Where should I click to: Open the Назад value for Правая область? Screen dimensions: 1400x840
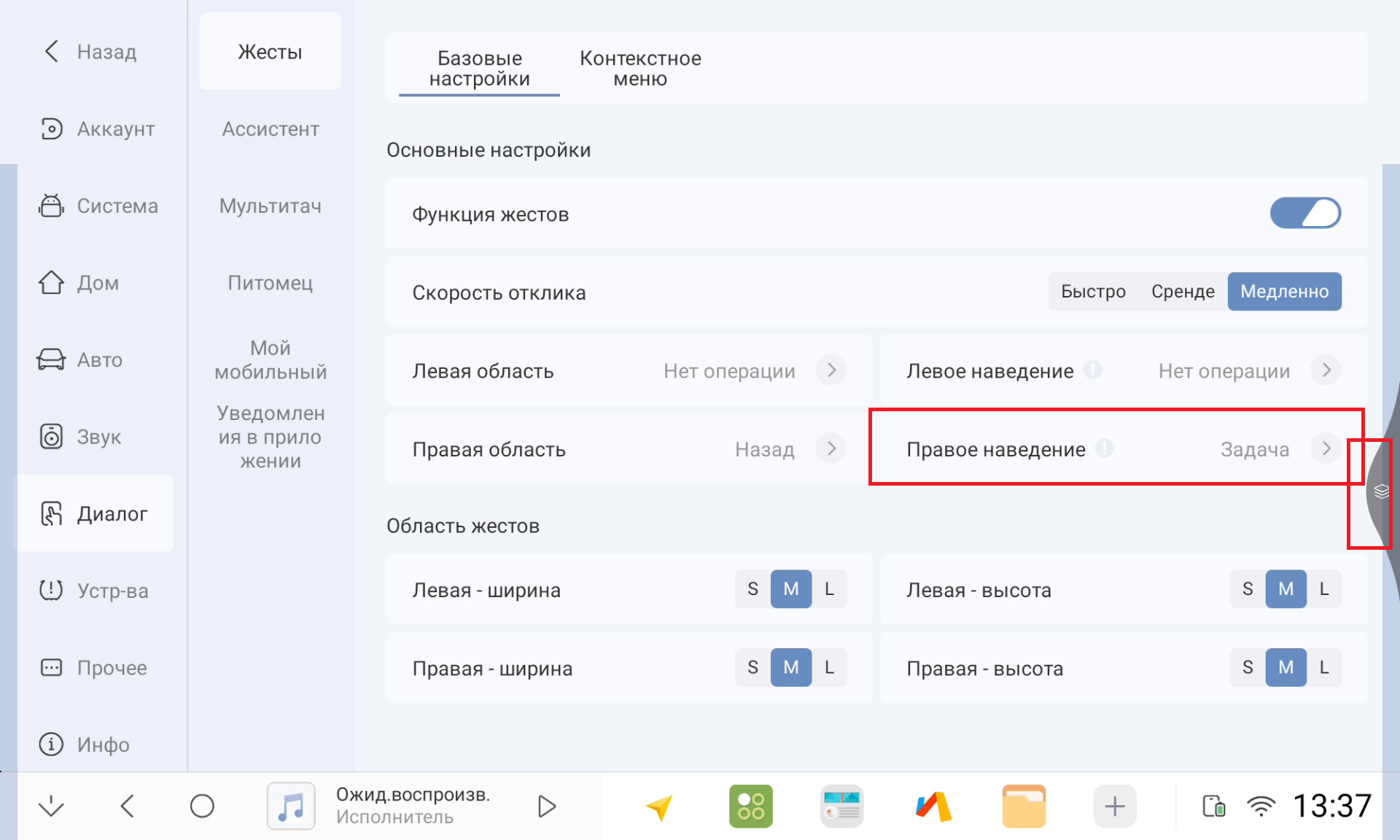pos(765,449)
